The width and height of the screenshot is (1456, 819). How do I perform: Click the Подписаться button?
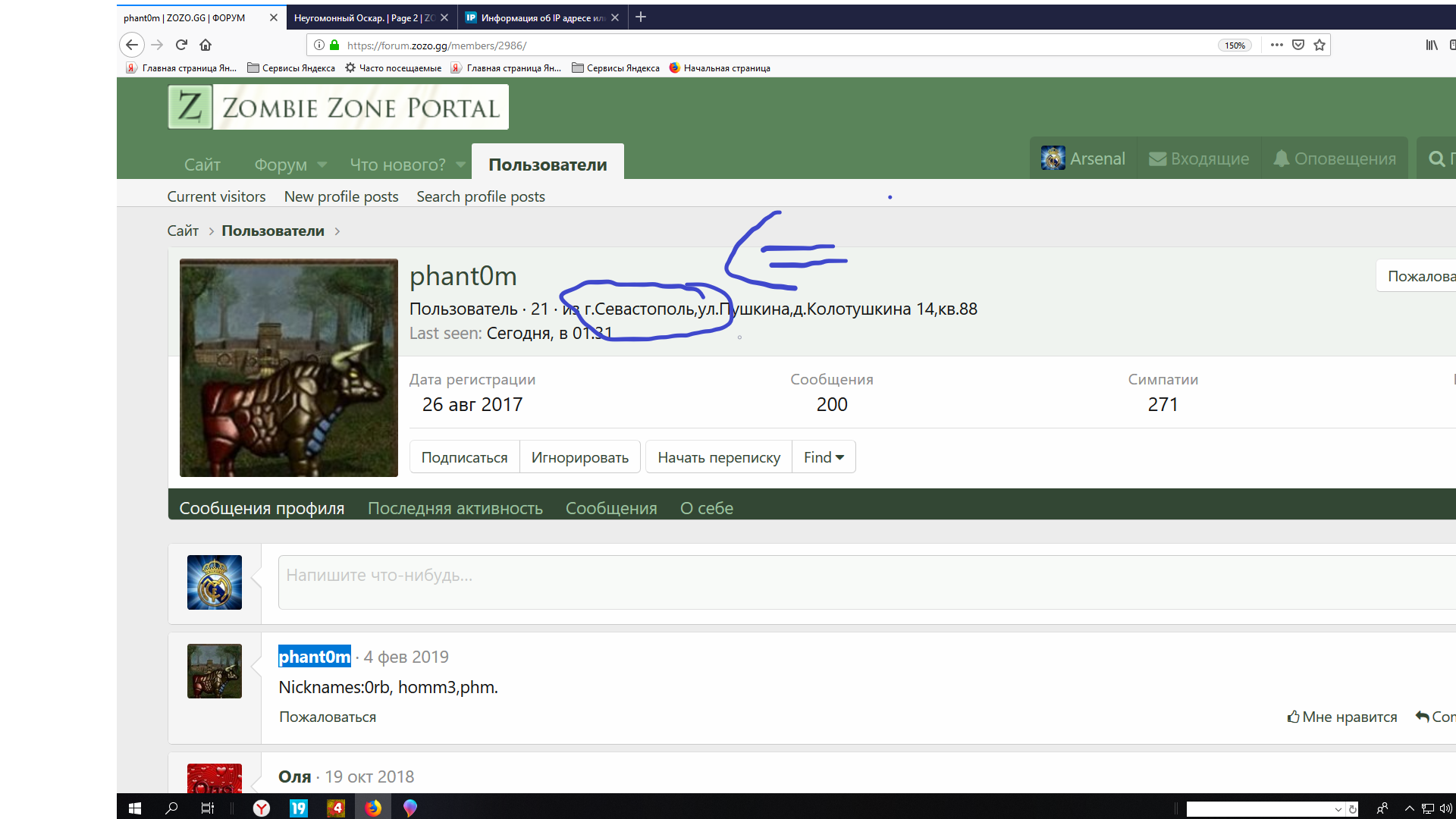tap(464, 457)
